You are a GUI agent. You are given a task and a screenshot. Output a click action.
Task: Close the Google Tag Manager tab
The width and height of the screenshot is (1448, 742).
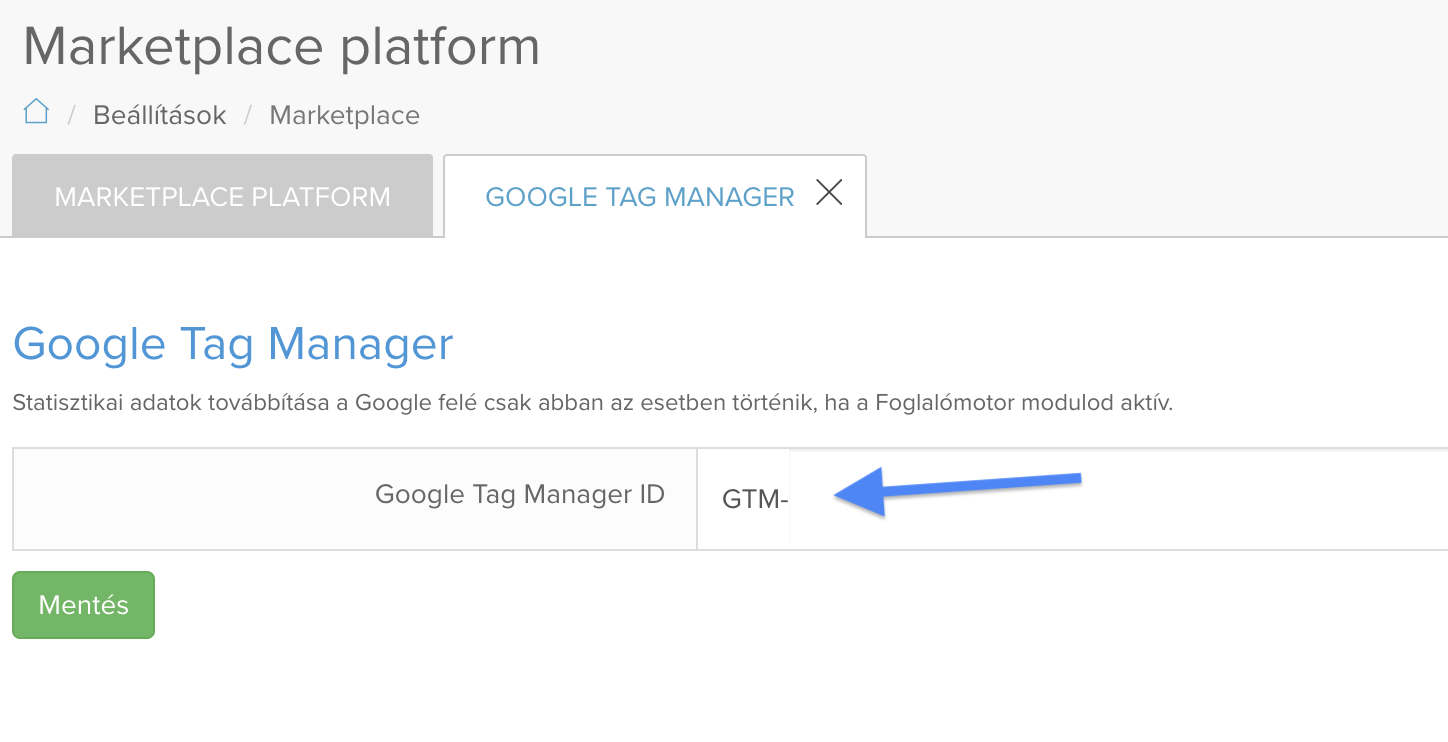click(829, 192)
